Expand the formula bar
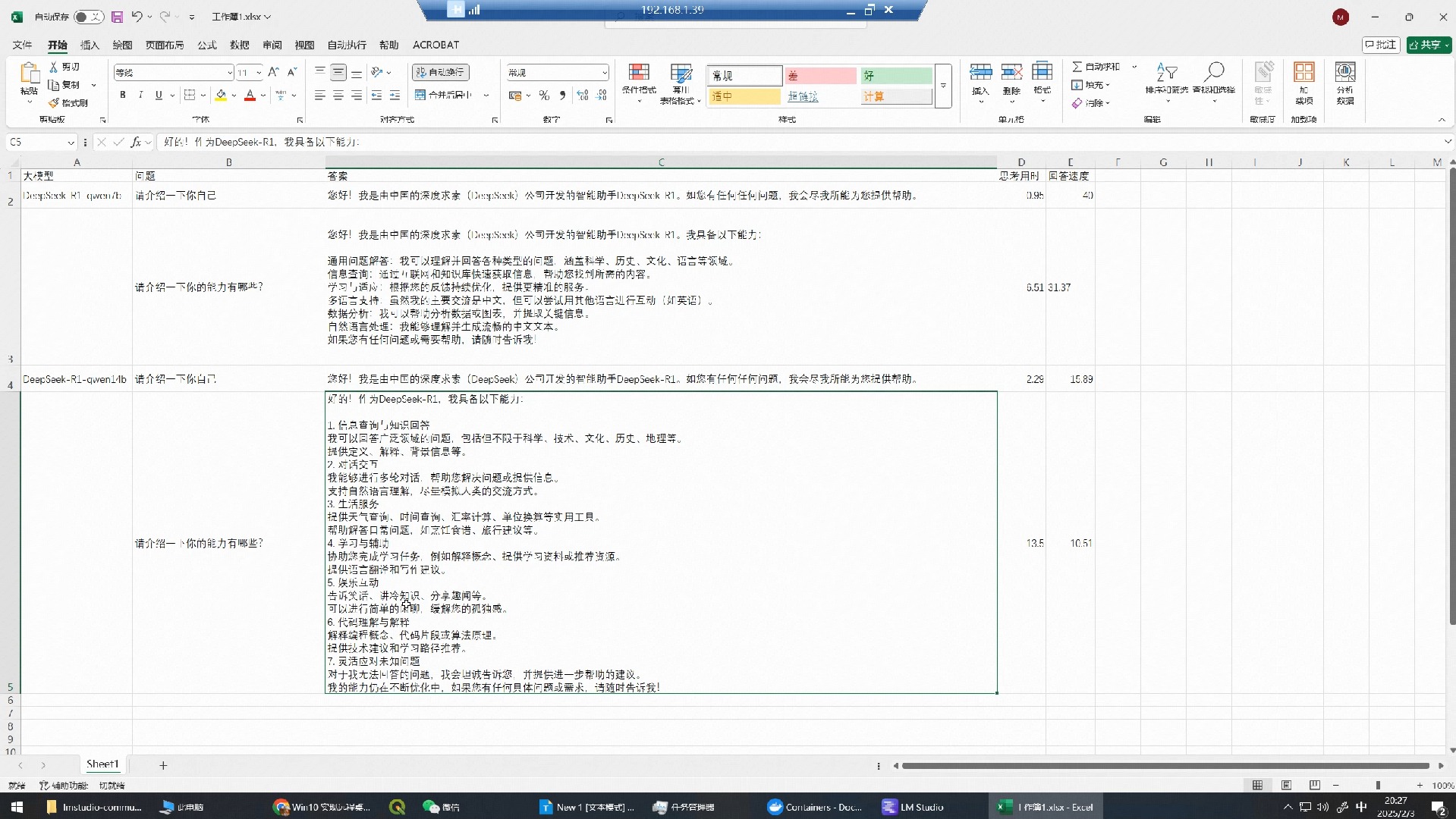This screenshot has height=819, width=1456. click(1447, 142)
